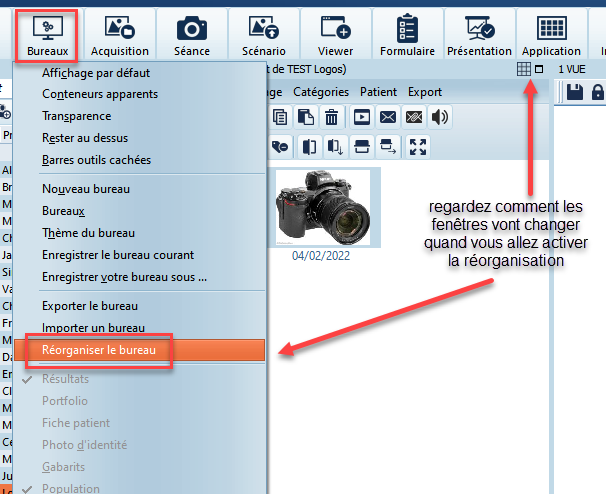Click the trash delete icon
The image size is (606, 494).
(332, 117)
